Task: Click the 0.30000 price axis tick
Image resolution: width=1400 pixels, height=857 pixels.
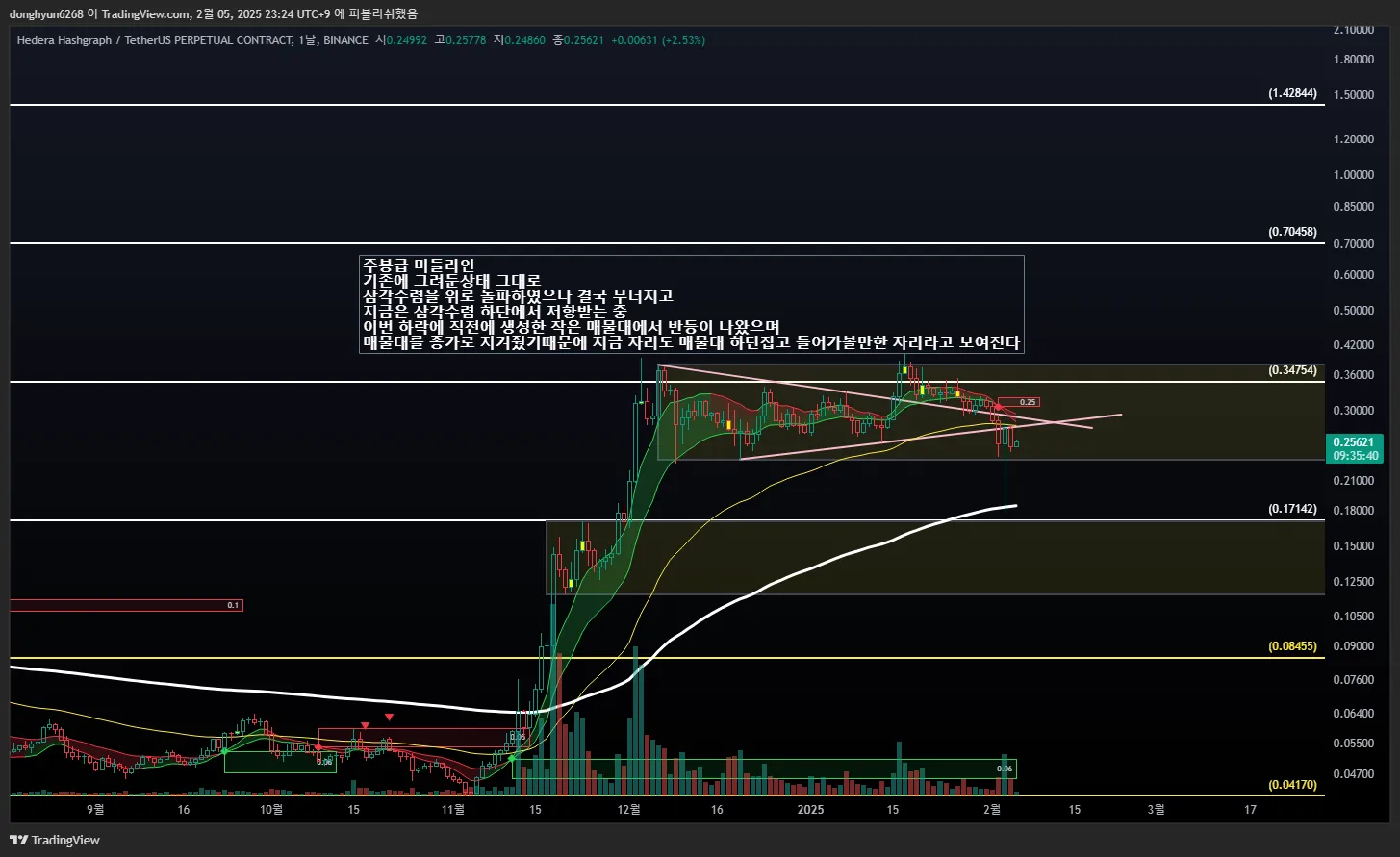Action: tap(1354, 411)
